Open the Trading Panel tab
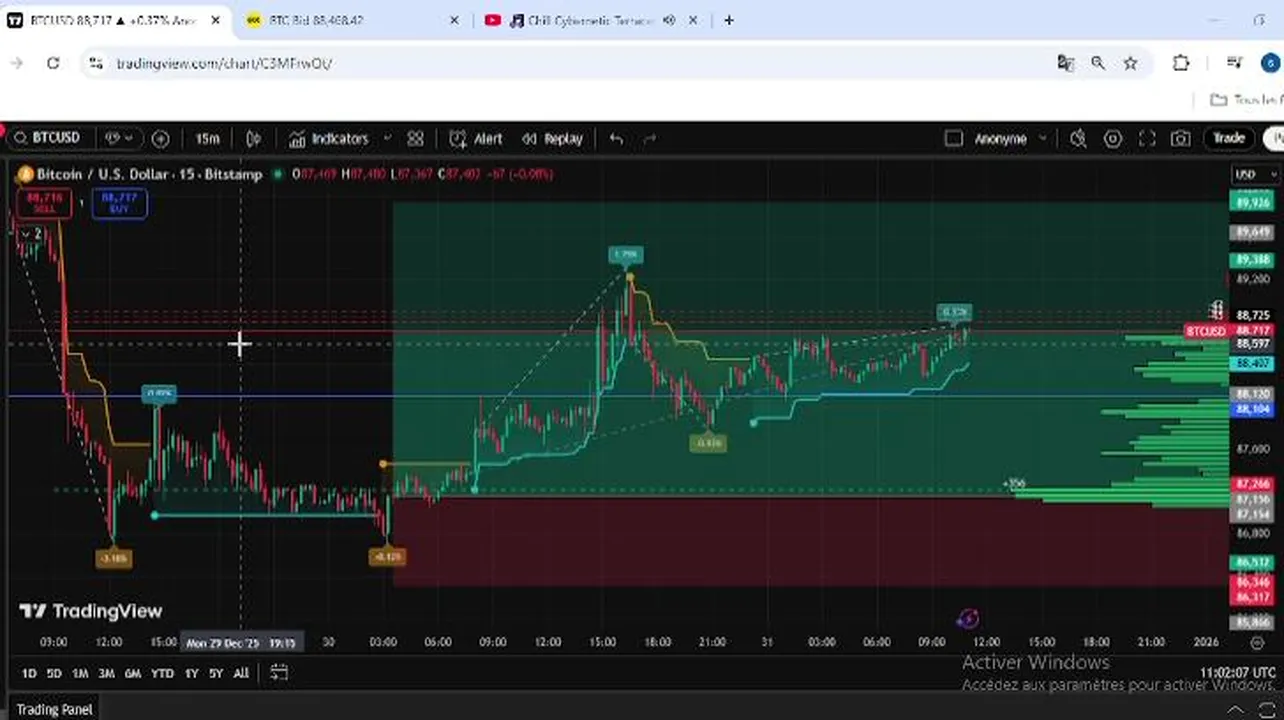Viewport: 1284px width, 720px height. click(54, 709)
